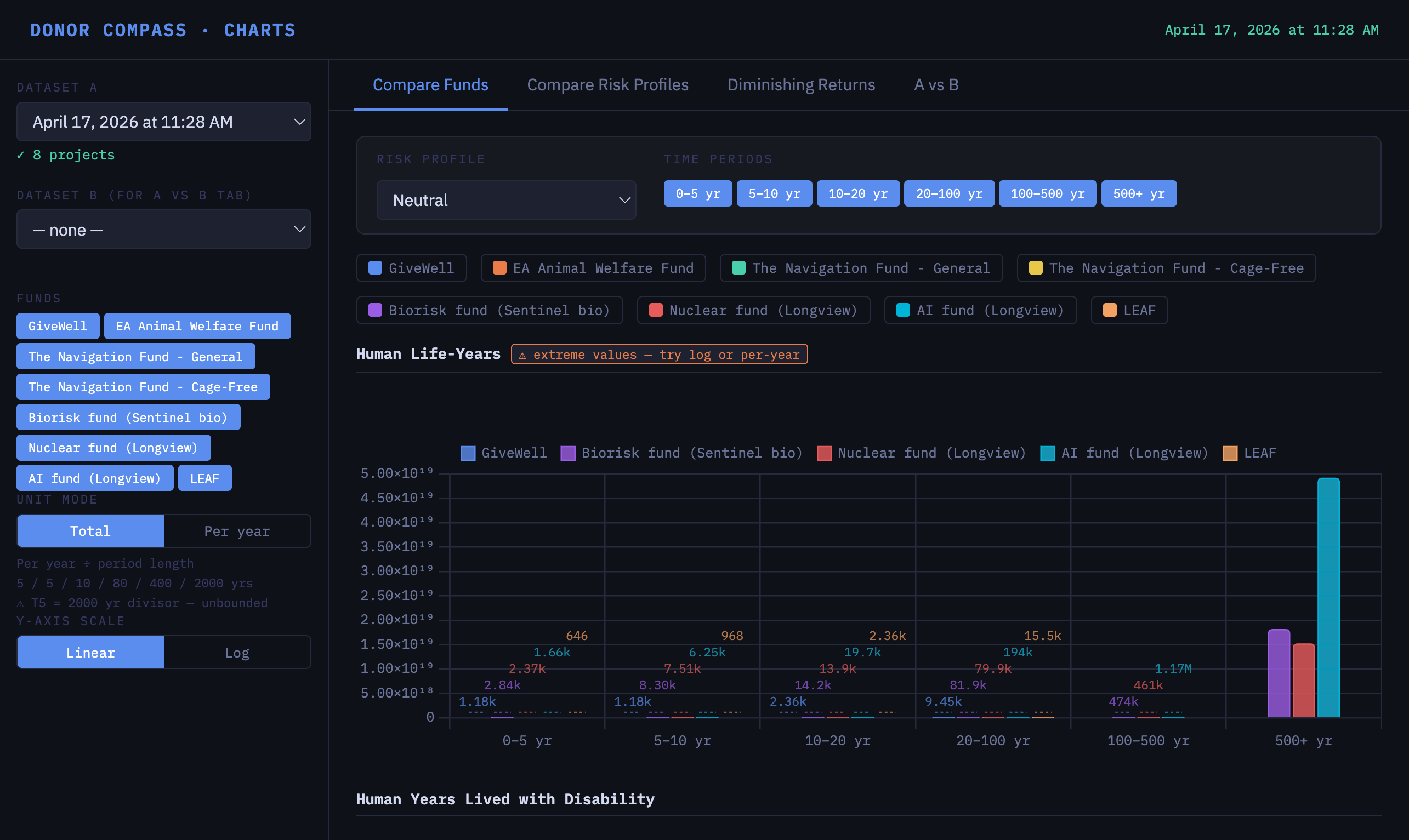Open the Compare Funds tab
Screen dimensions: 1409x840
click(x=430, y=85)
